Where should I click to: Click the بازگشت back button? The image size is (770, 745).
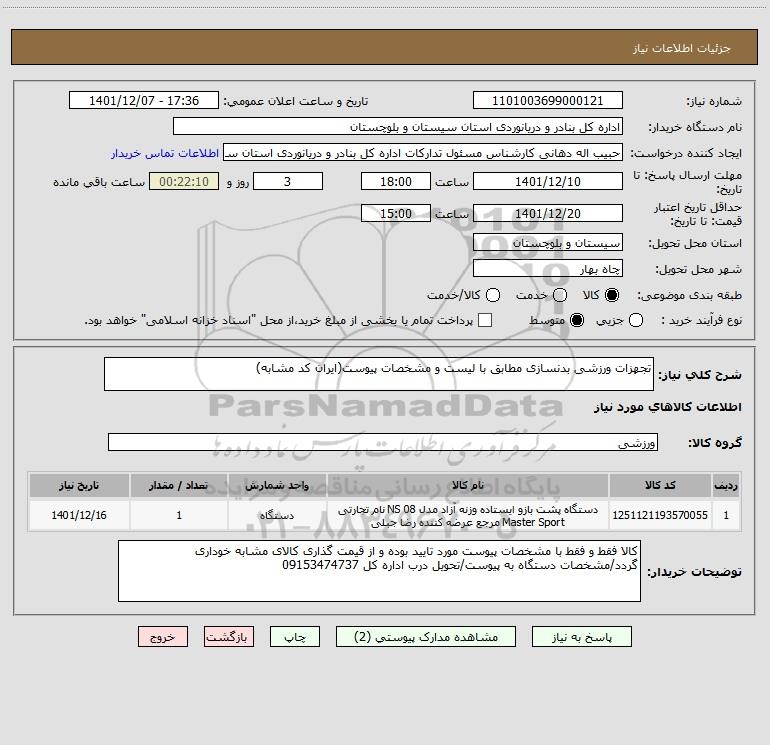point(229,637)
